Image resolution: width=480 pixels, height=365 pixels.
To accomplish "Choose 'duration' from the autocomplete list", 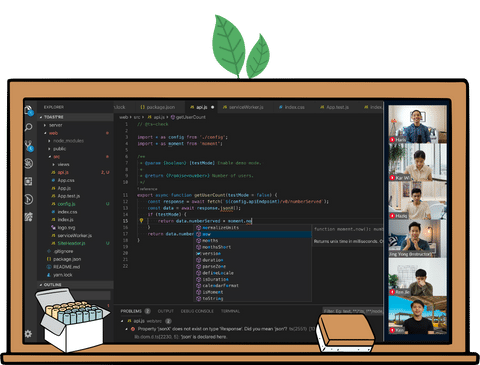I will (x=253, y=260).
